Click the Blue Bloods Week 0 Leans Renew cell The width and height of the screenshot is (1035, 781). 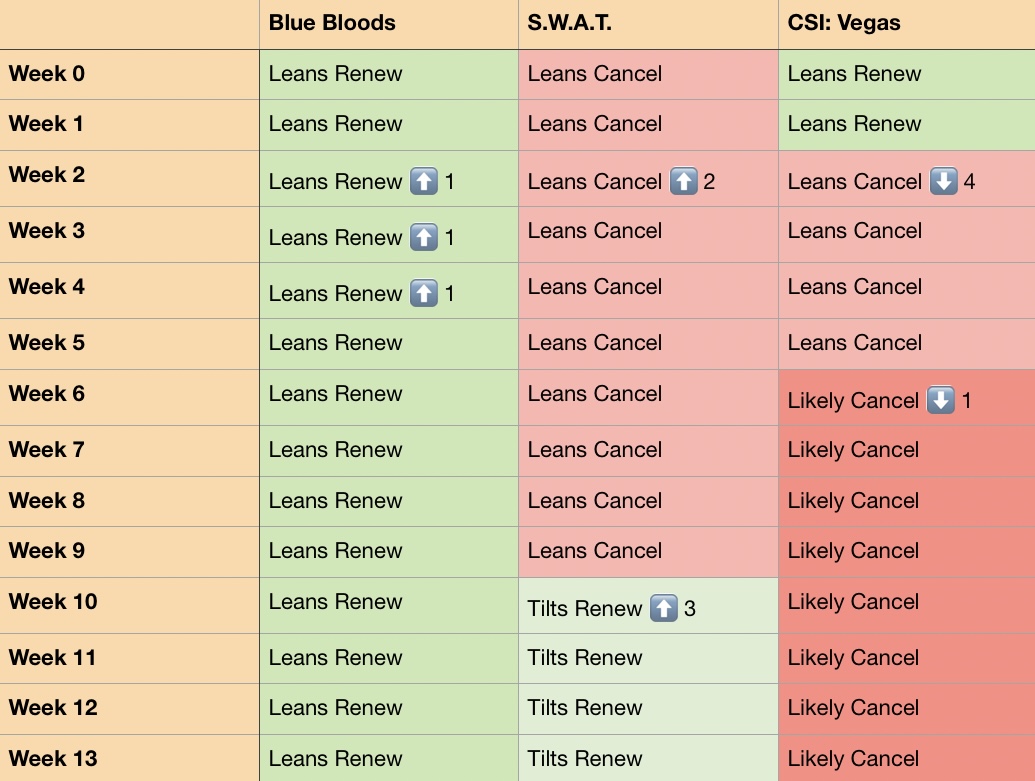coord(389,75)
